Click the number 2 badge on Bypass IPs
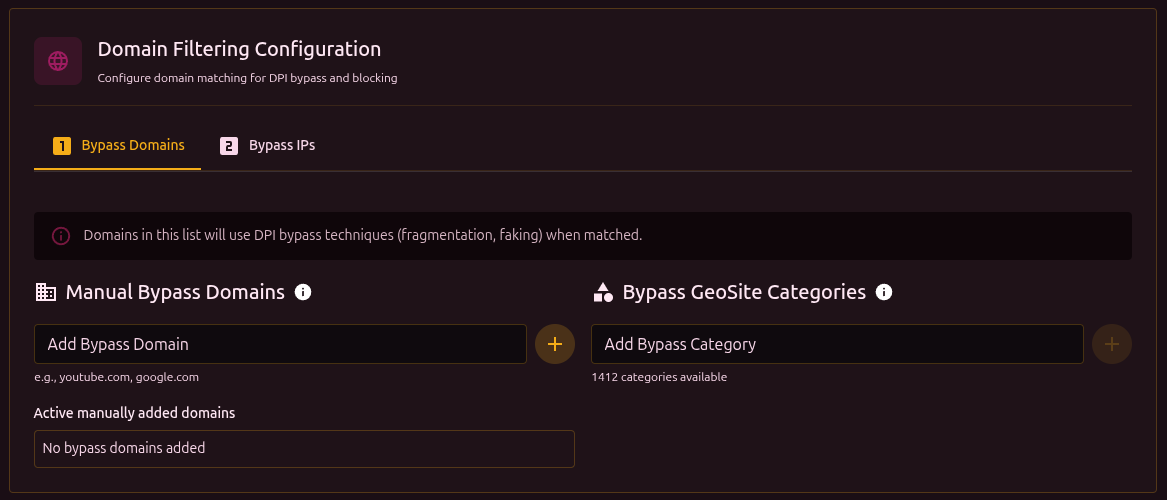The image size is (1167, 500). pos(229,146)
